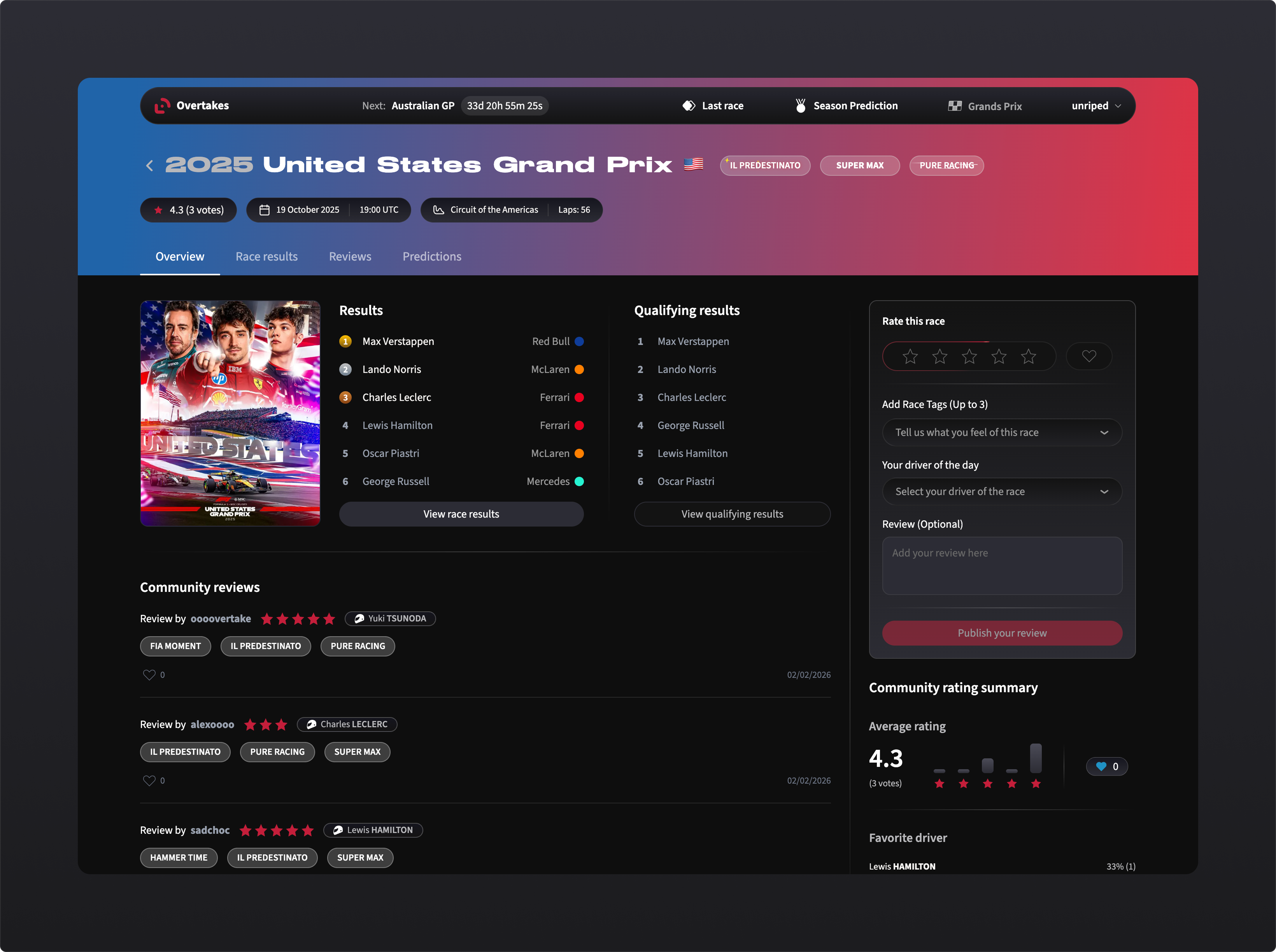Click the Last race ticket icon
This screenshot has width=1276, height=952.
[689, 105]
